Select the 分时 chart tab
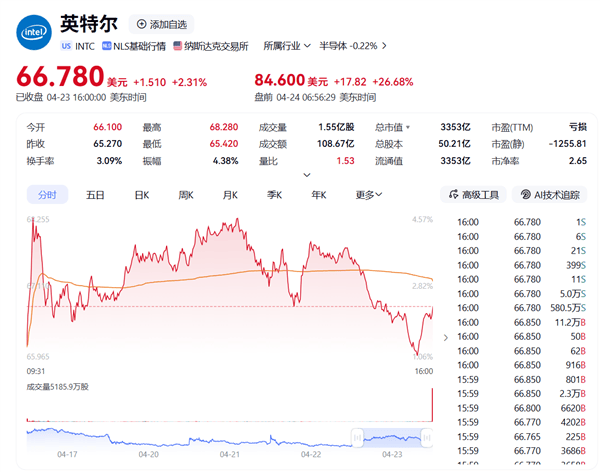Screen dimensions: 600x472 47,195
